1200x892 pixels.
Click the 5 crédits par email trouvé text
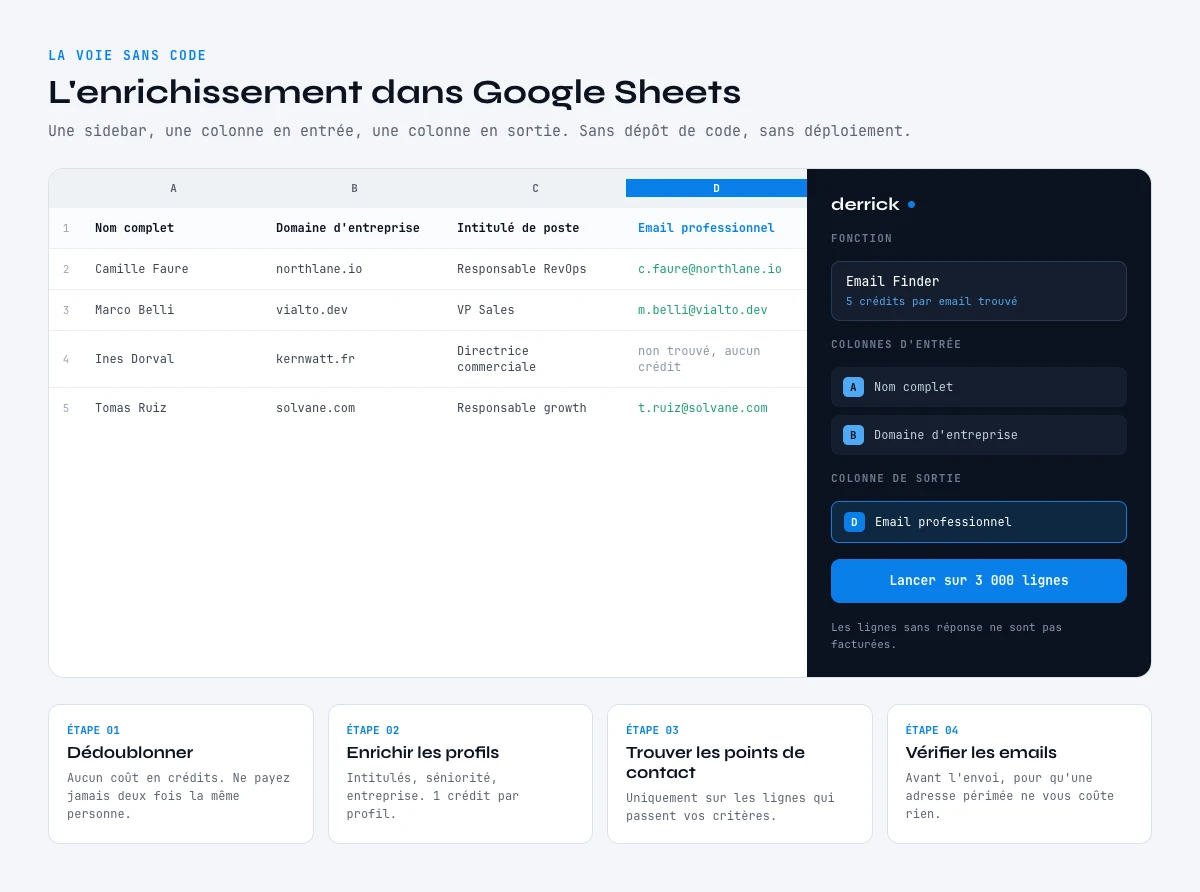click(932, 301)
